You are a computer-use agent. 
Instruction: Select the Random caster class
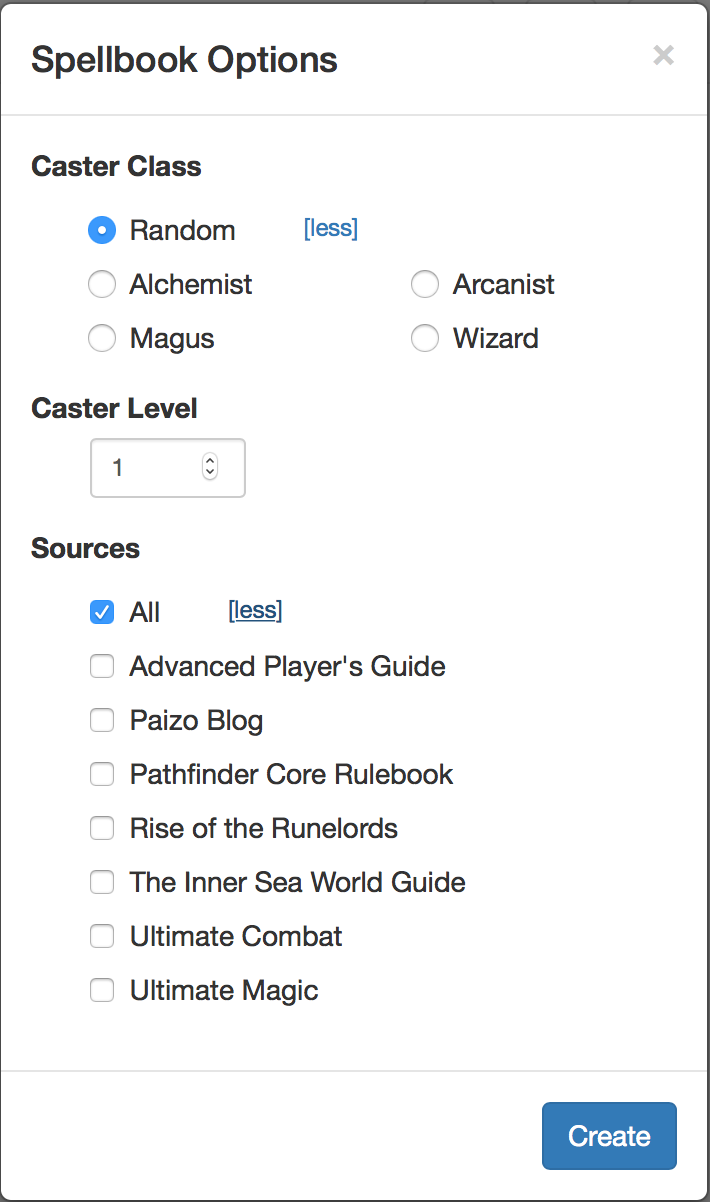[x=102, y=230]
